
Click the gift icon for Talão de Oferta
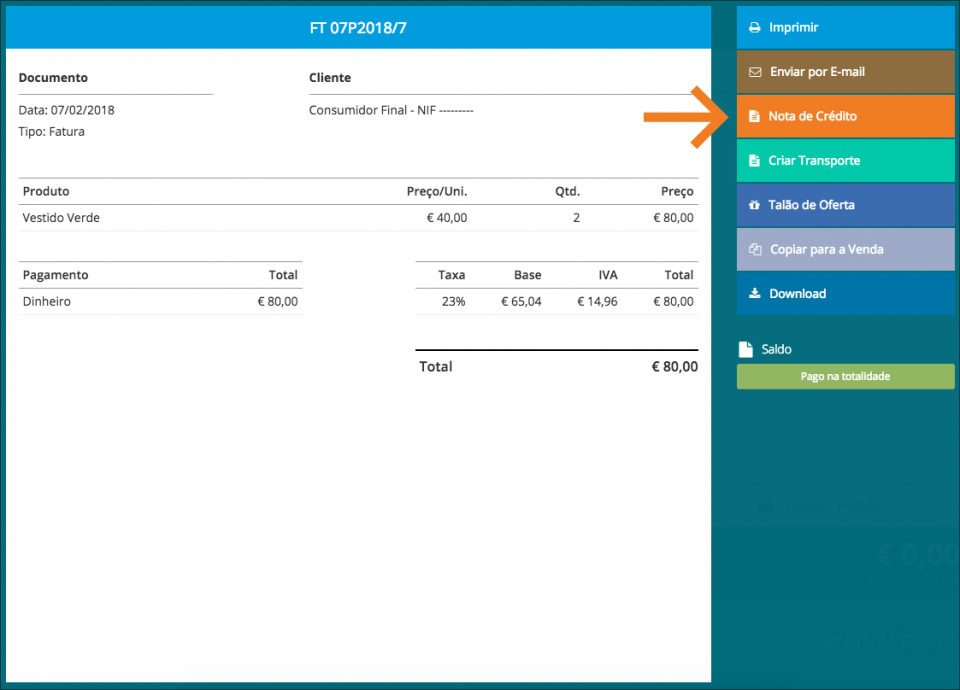click(x=755, y=205)
